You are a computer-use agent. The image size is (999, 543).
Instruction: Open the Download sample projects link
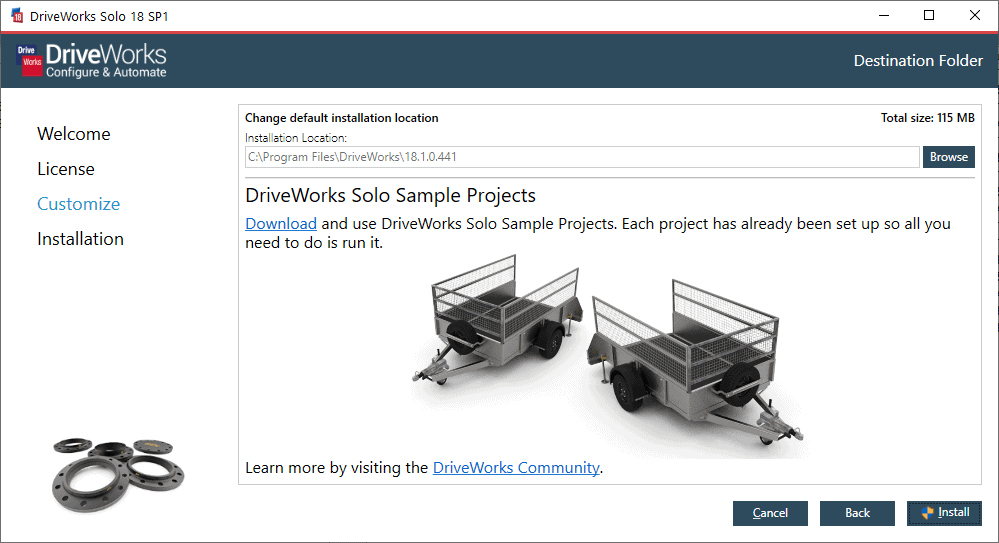(x=281, y=224)
